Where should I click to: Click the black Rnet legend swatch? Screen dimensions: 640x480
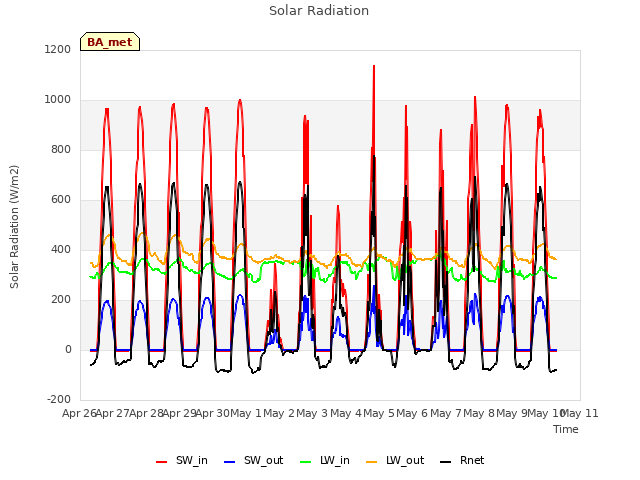446,462
